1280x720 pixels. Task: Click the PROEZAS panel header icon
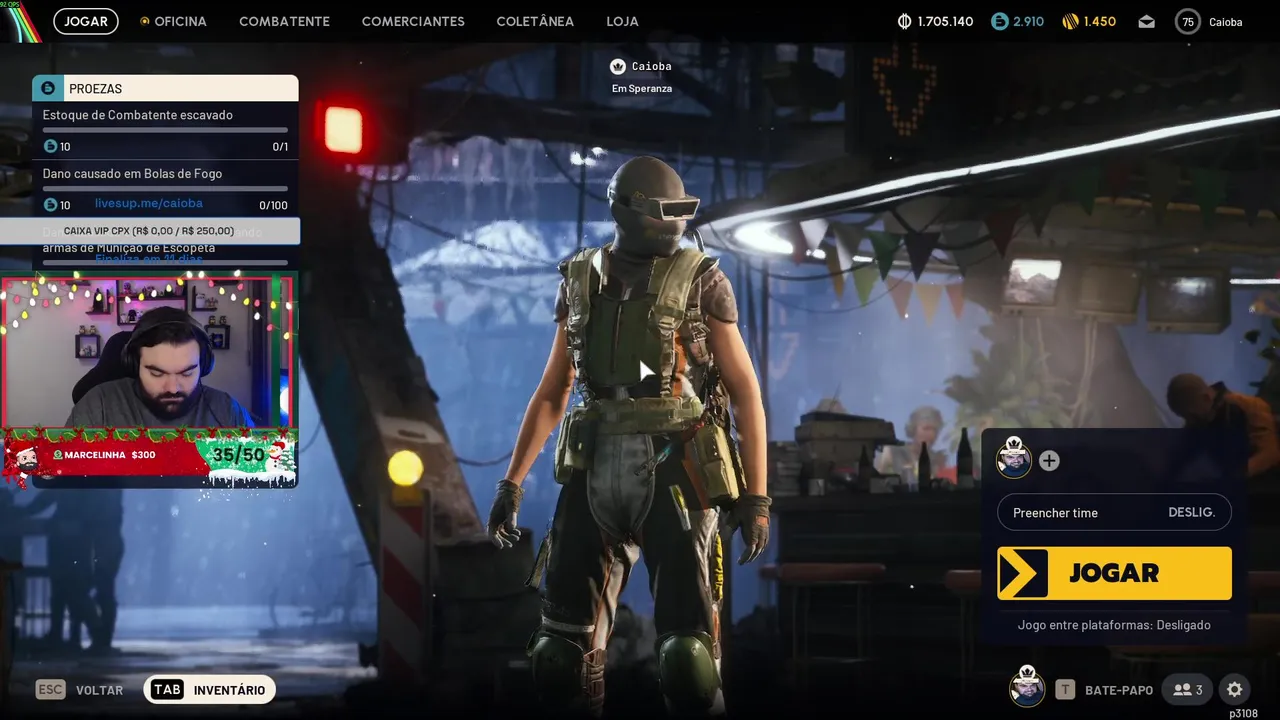coord(47,88)
